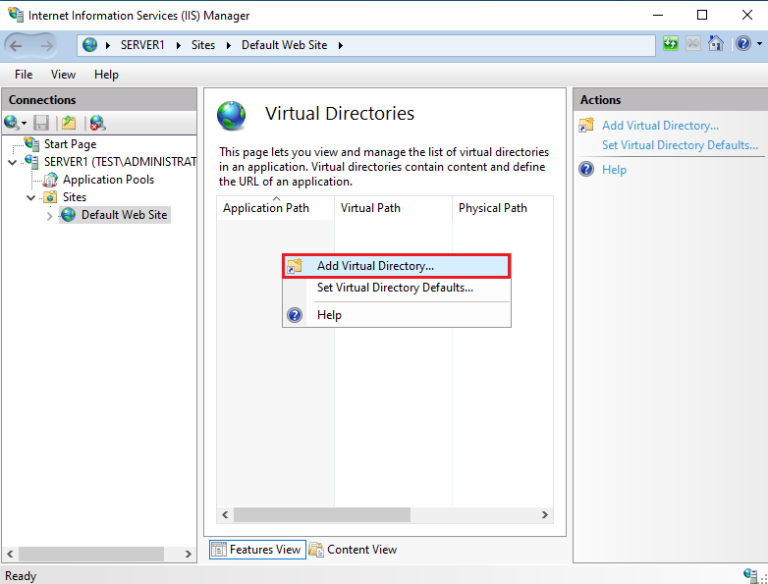Screen dimensions: 768x584
Task: Choose Add Virtual Directory from context menu
Action: pyautogui.click(x=375, y=266)
